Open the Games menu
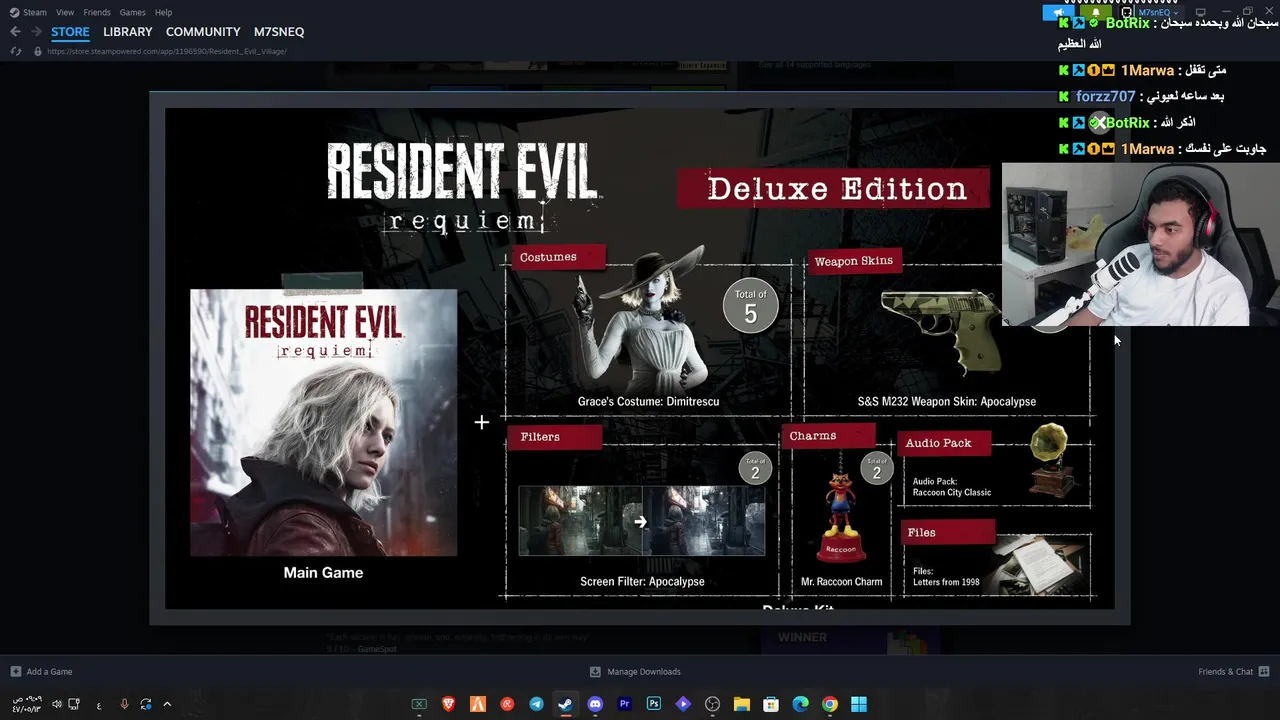 pos(132,12)
